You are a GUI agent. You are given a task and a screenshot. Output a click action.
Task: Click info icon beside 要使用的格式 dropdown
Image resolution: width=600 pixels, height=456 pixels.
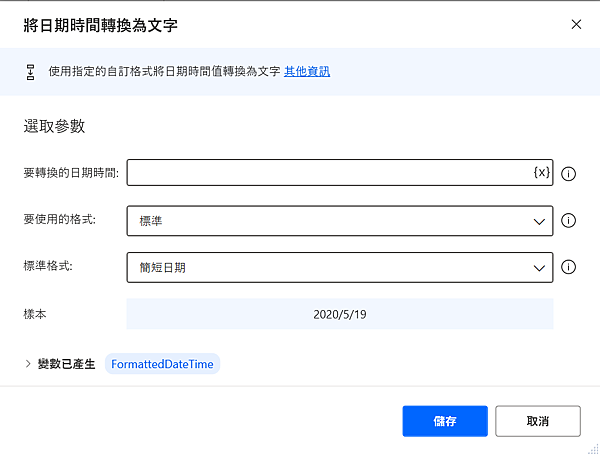(570, 220)
